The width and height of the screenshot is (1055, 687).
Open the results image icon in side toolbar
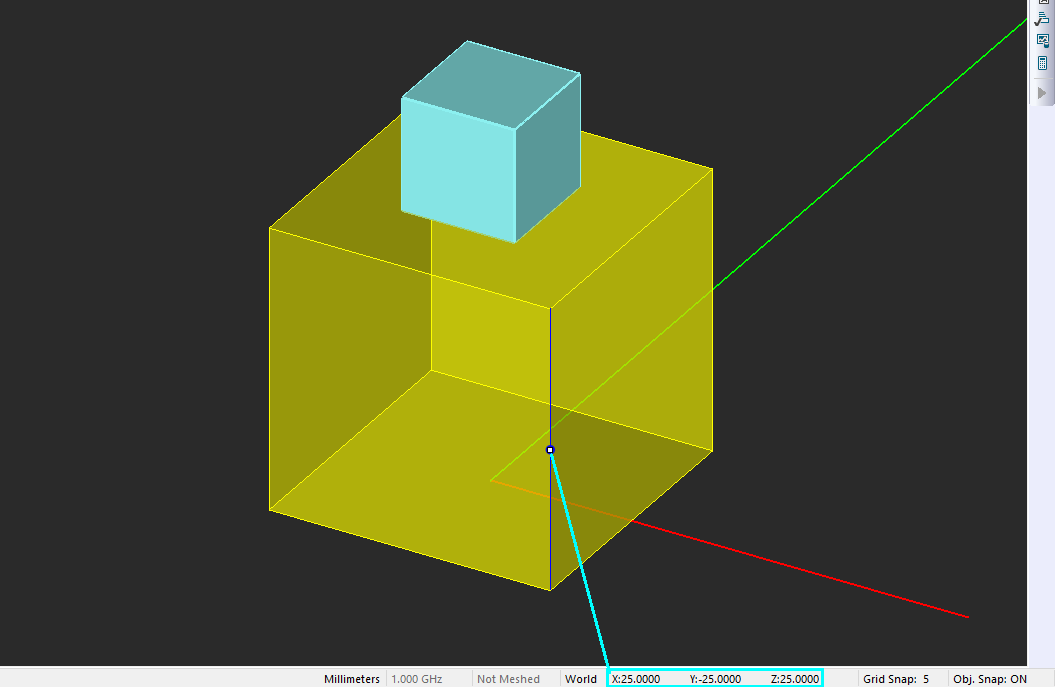coord(1042,41)
